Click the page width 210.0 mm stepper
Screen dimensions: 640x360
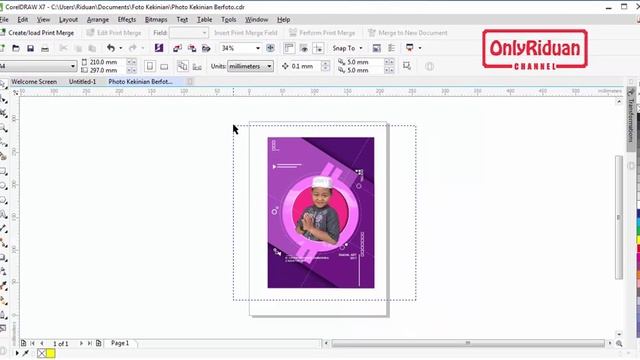131,62
